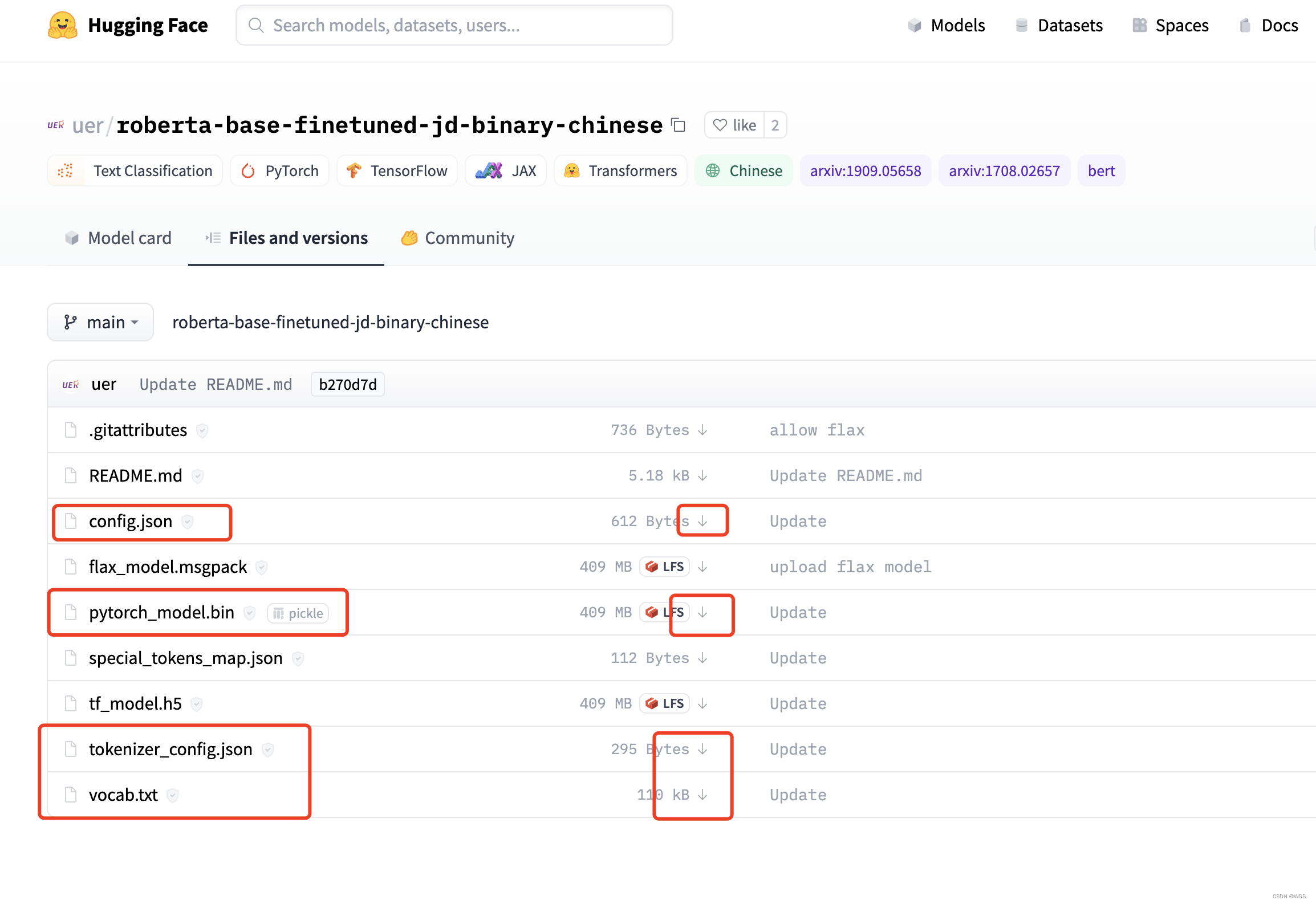Expand the main branch dropdown

[x=100, y=322]
